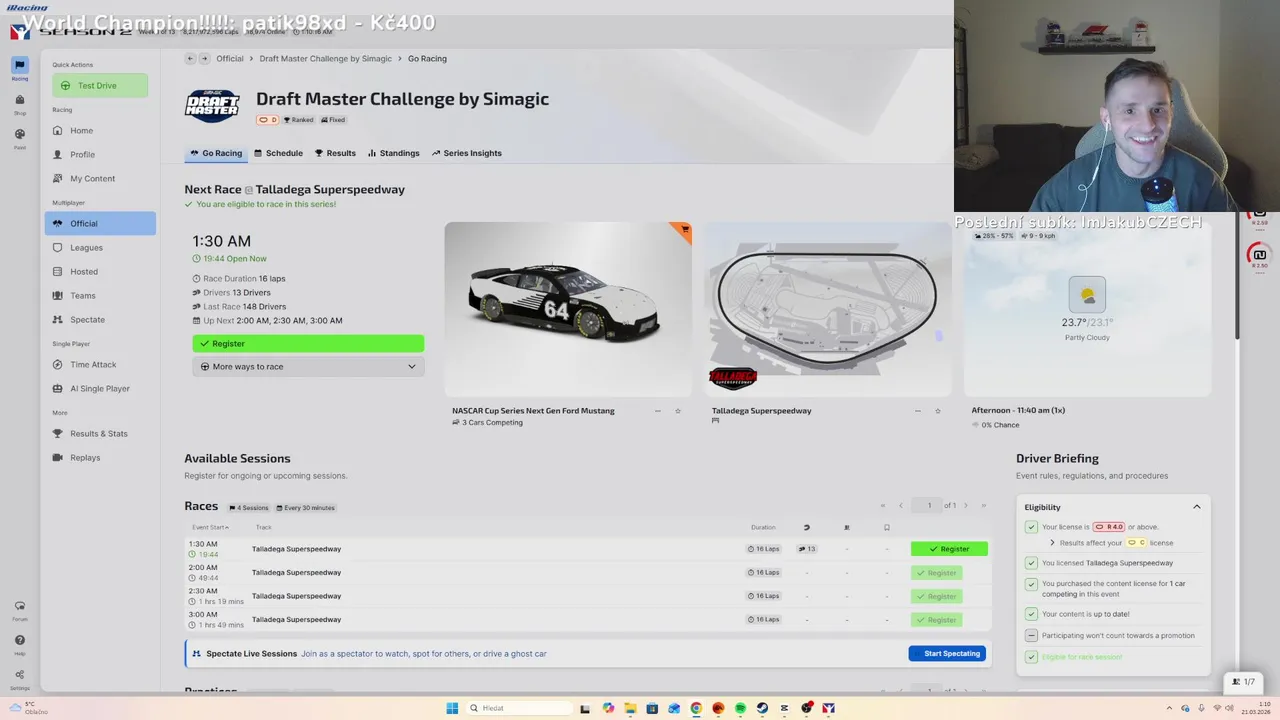
Task: Toggle the 'Your license is R 4.0' check
Action: 1031,527
